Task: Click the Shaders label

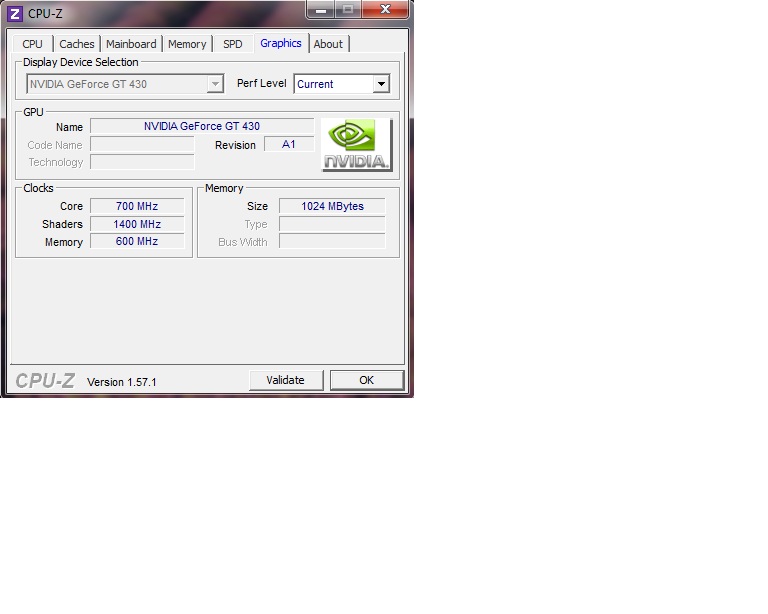Action: (x=62, y=224)
